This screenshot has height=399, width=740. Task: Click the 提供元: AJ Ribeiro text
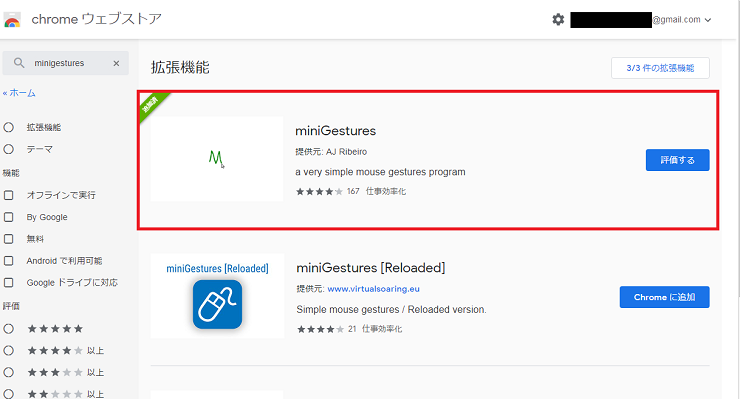[331, 152]
